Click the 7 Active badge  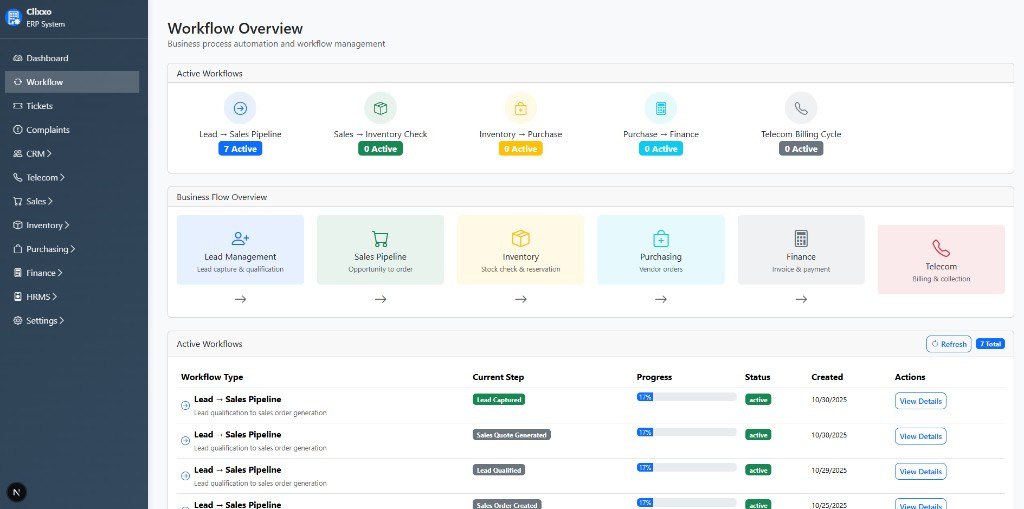tap(240, 149)
